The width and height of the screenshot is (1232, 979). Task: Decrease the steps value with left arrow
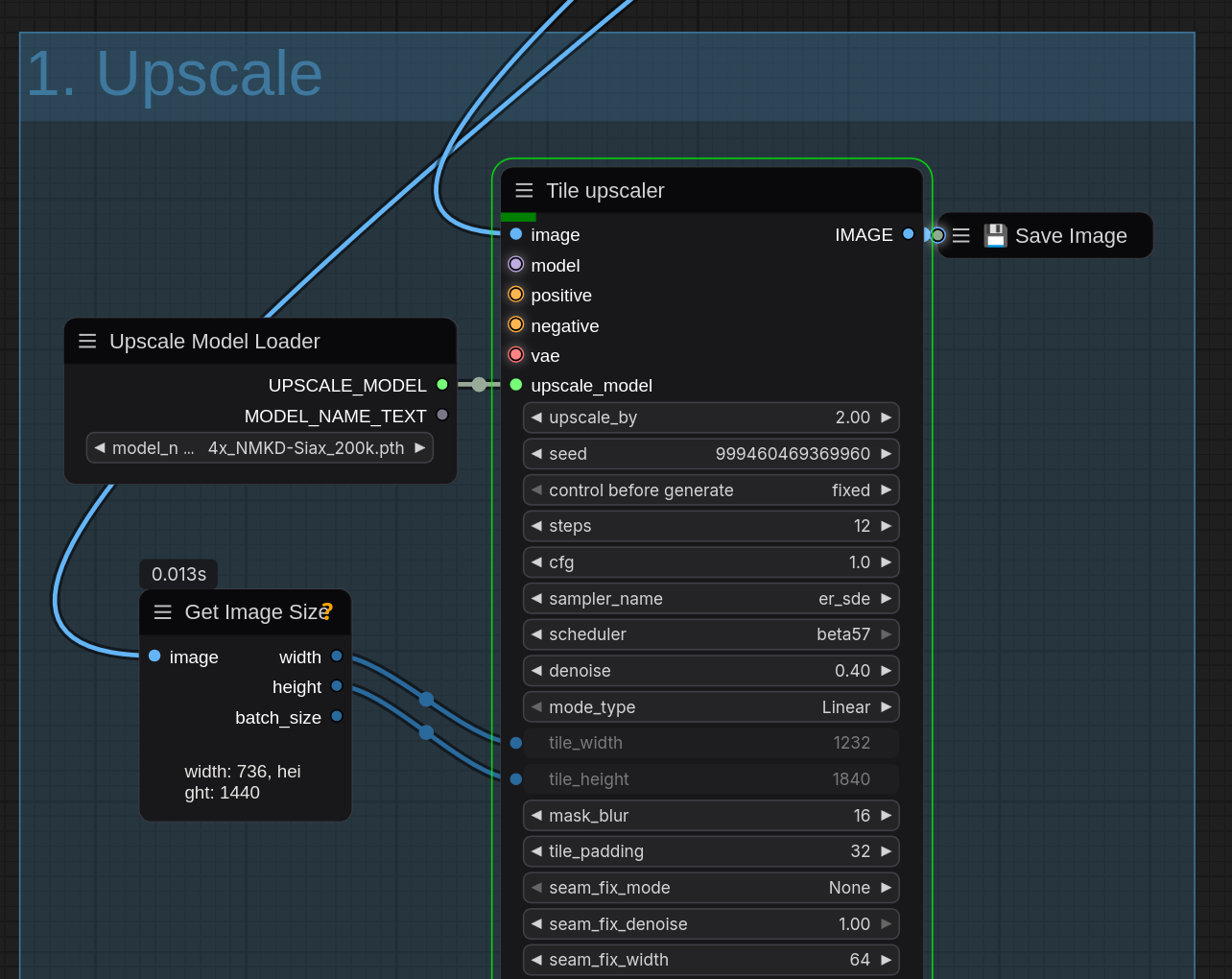536,526
